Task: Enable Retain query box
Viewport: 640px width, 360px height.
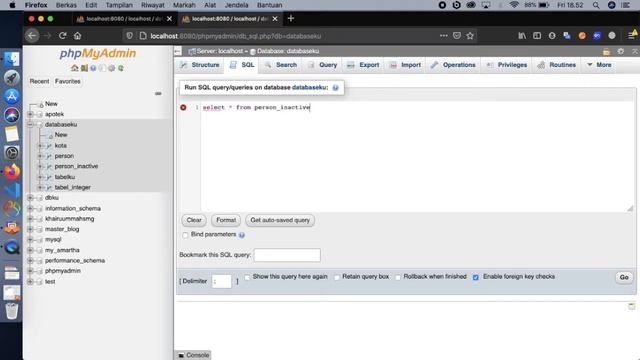Action: coord(337,277)
